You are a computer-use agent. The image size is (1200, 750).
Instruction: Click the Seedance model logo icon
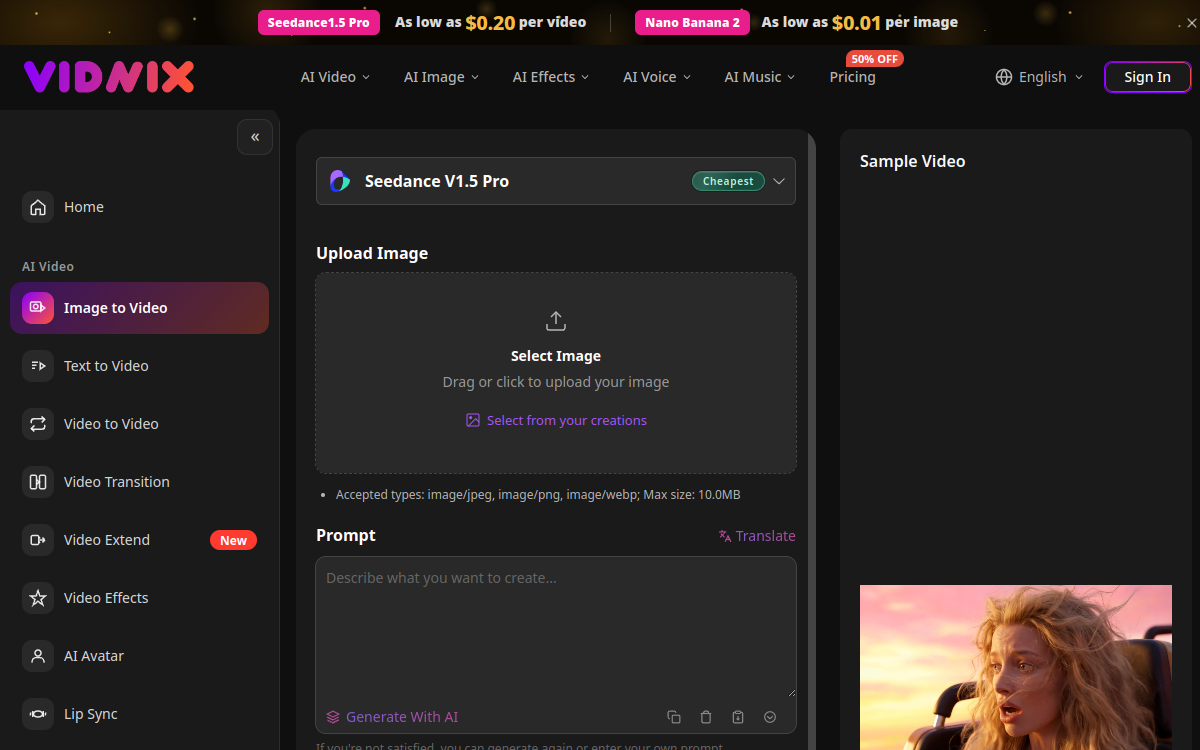340,181
